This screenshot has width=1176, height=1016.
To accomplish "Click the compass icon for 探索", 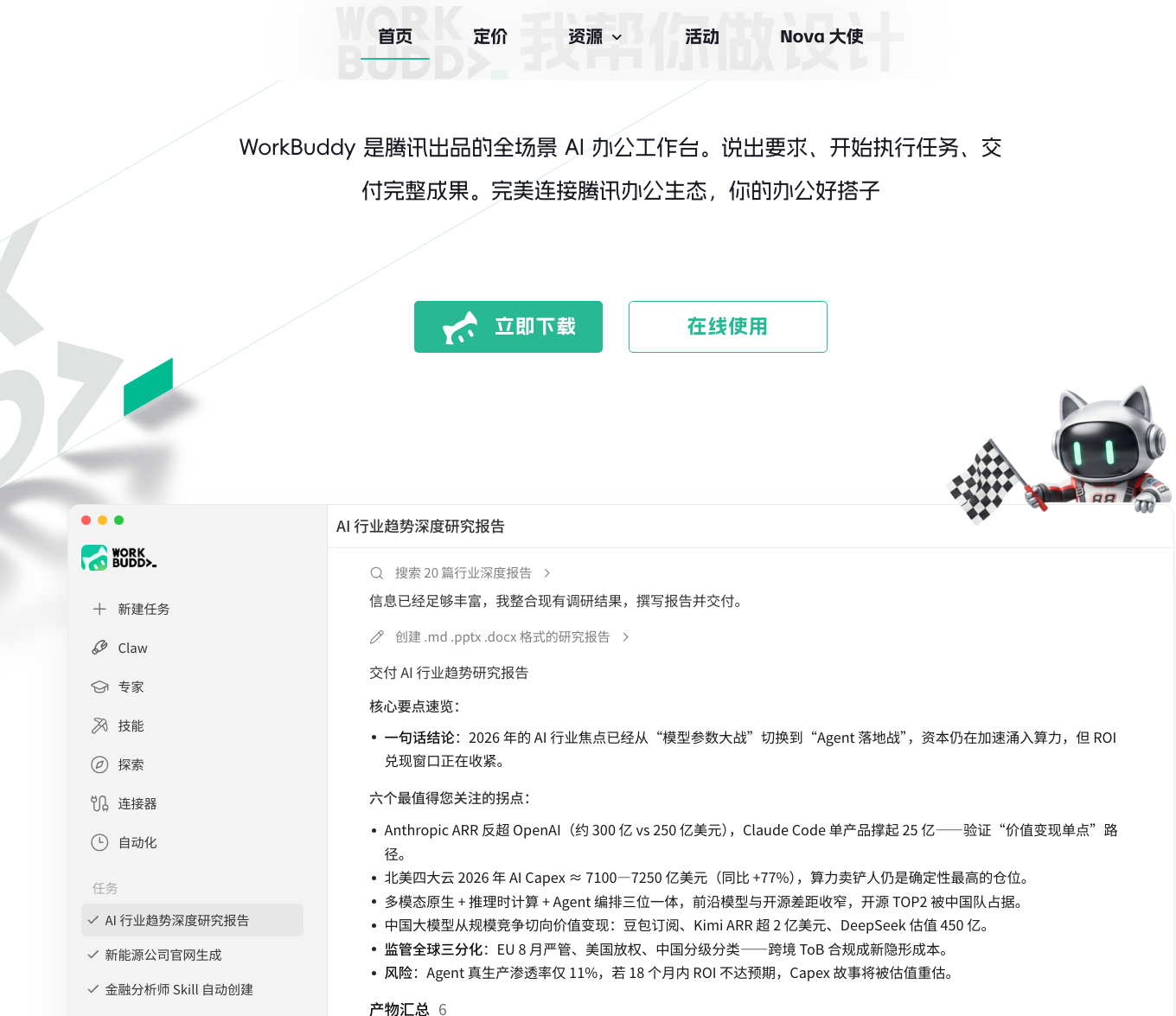I will click(x=99, y=764).
